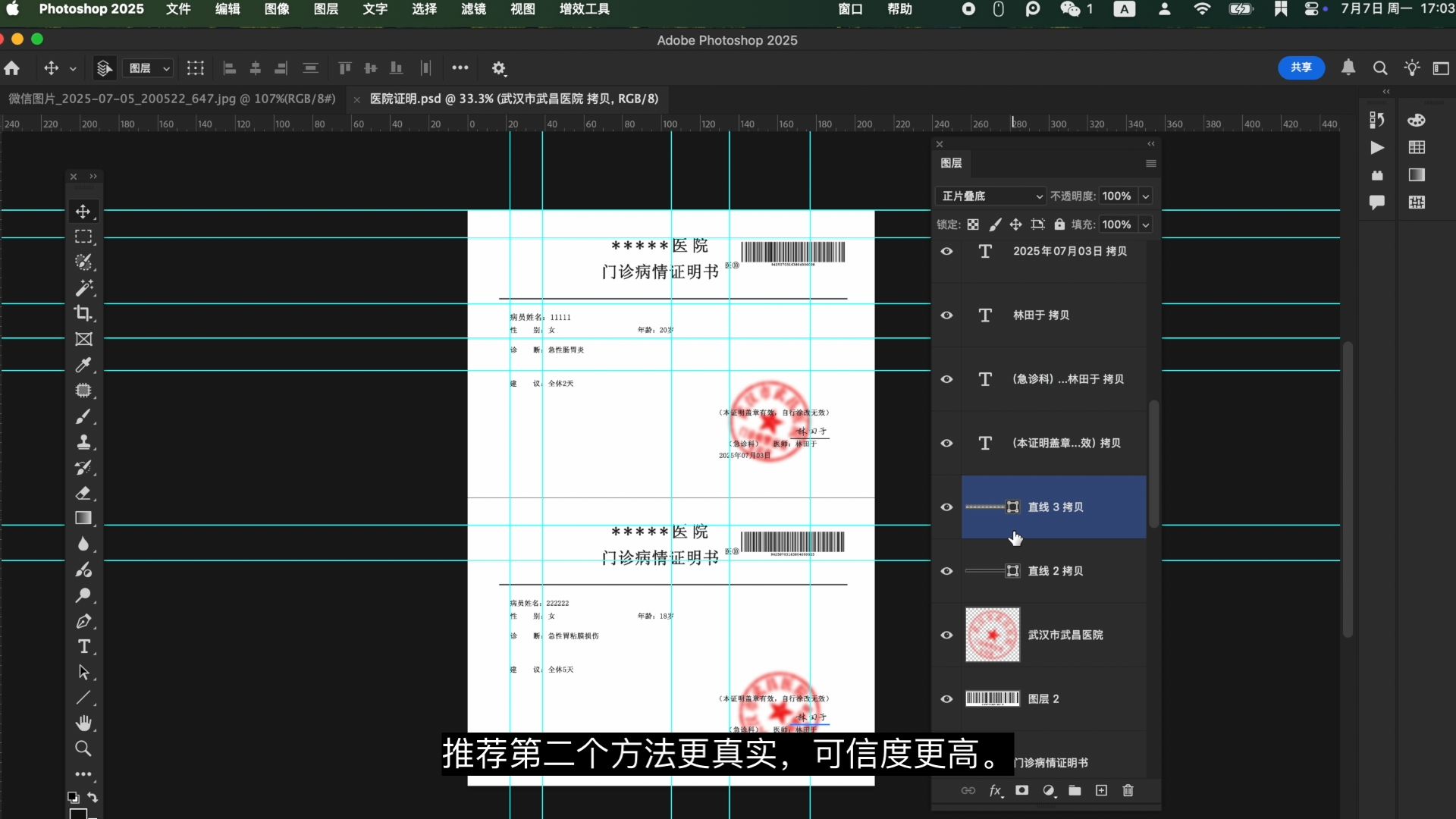Select the Zoom tool
1456x819 pixels.
point(83,749)
